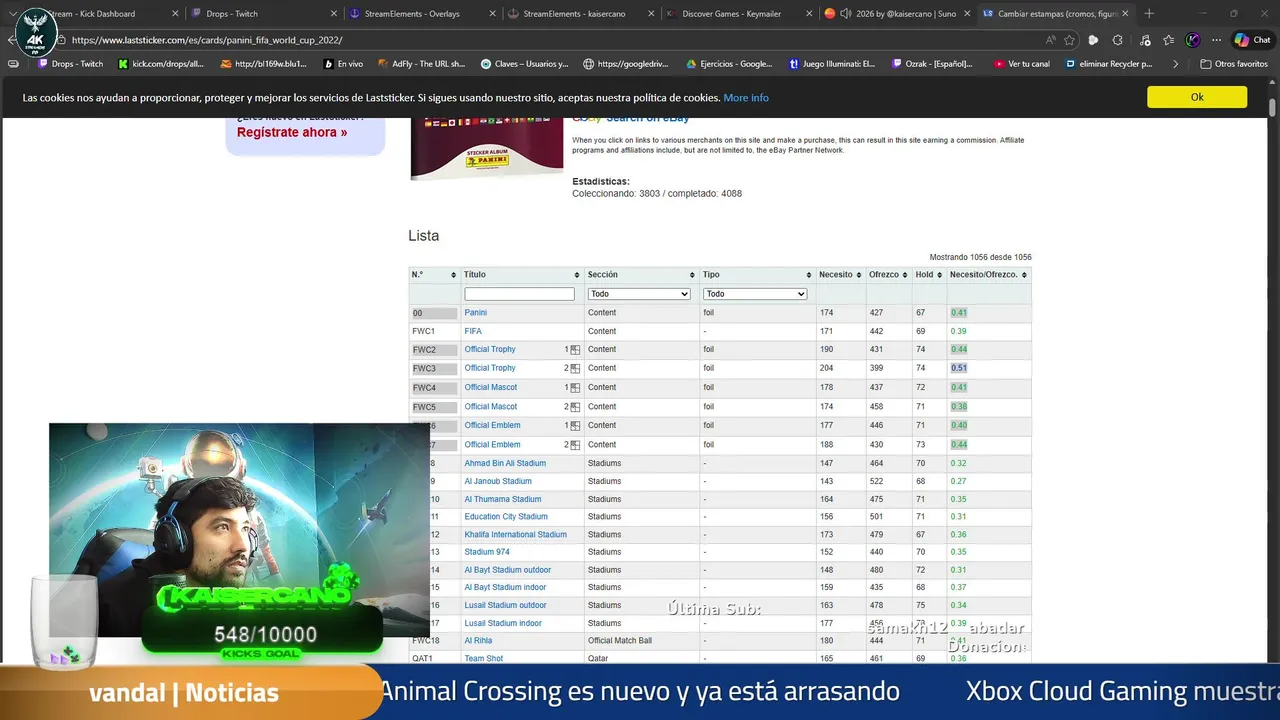Open the Tipo filter 'Todo' dropdown

coord(755,294)
